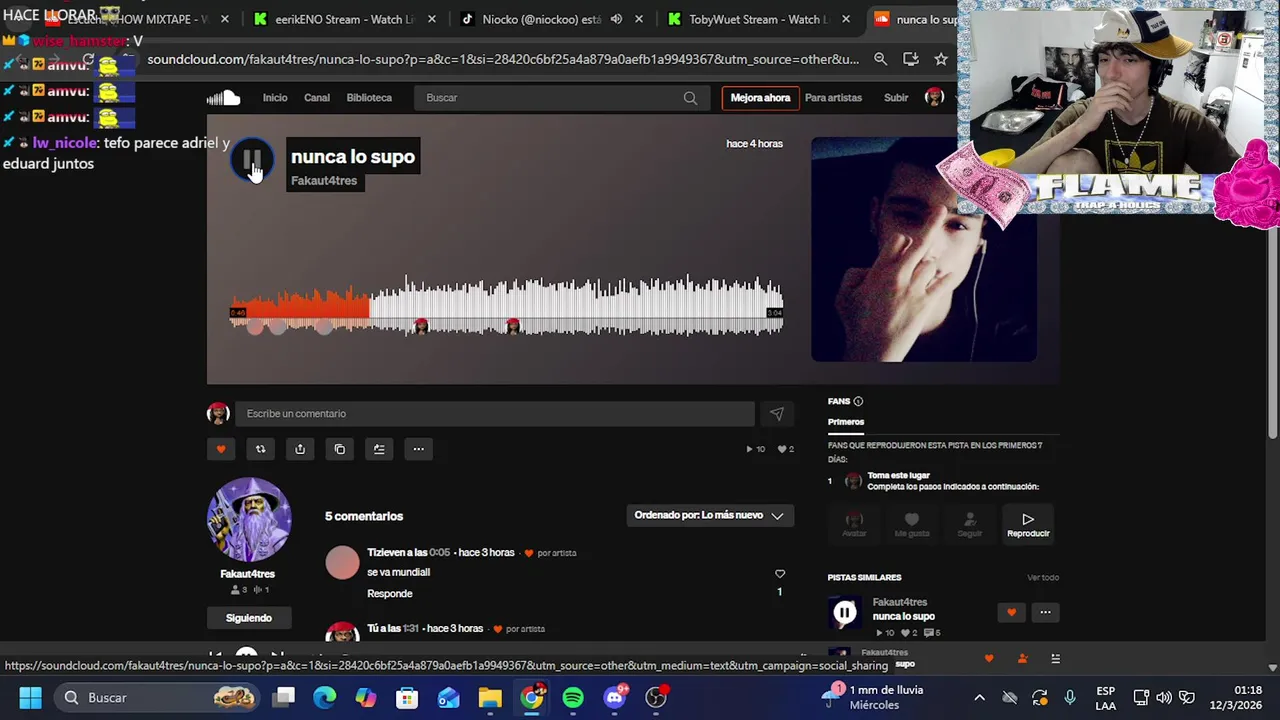Open the play queue in bottom player
The width and height of the screenshot is (1280, 720).
coord(1055,658)
